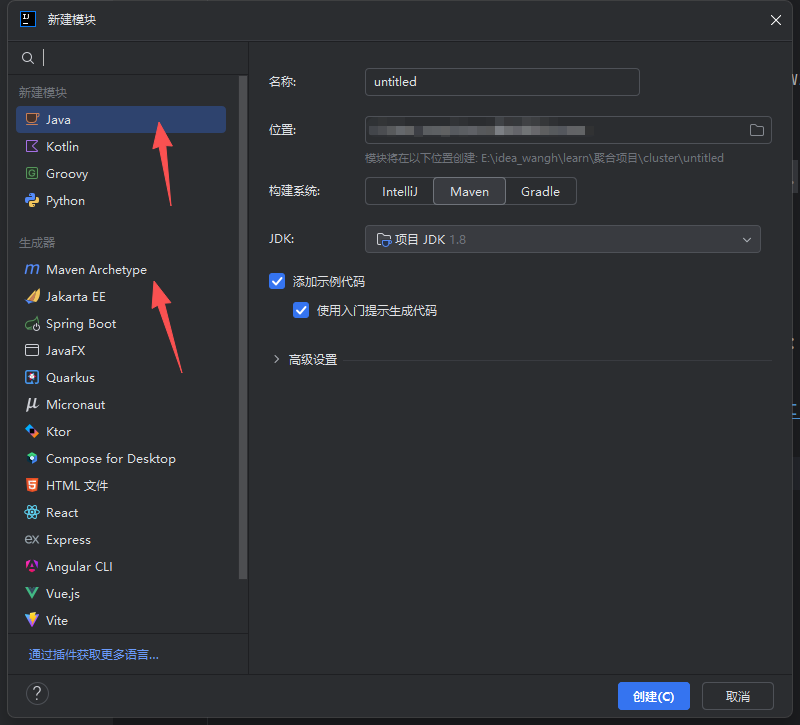Uncheck 添加示例代码 checkbox
The image size is (800, 725).
[277, 281]
